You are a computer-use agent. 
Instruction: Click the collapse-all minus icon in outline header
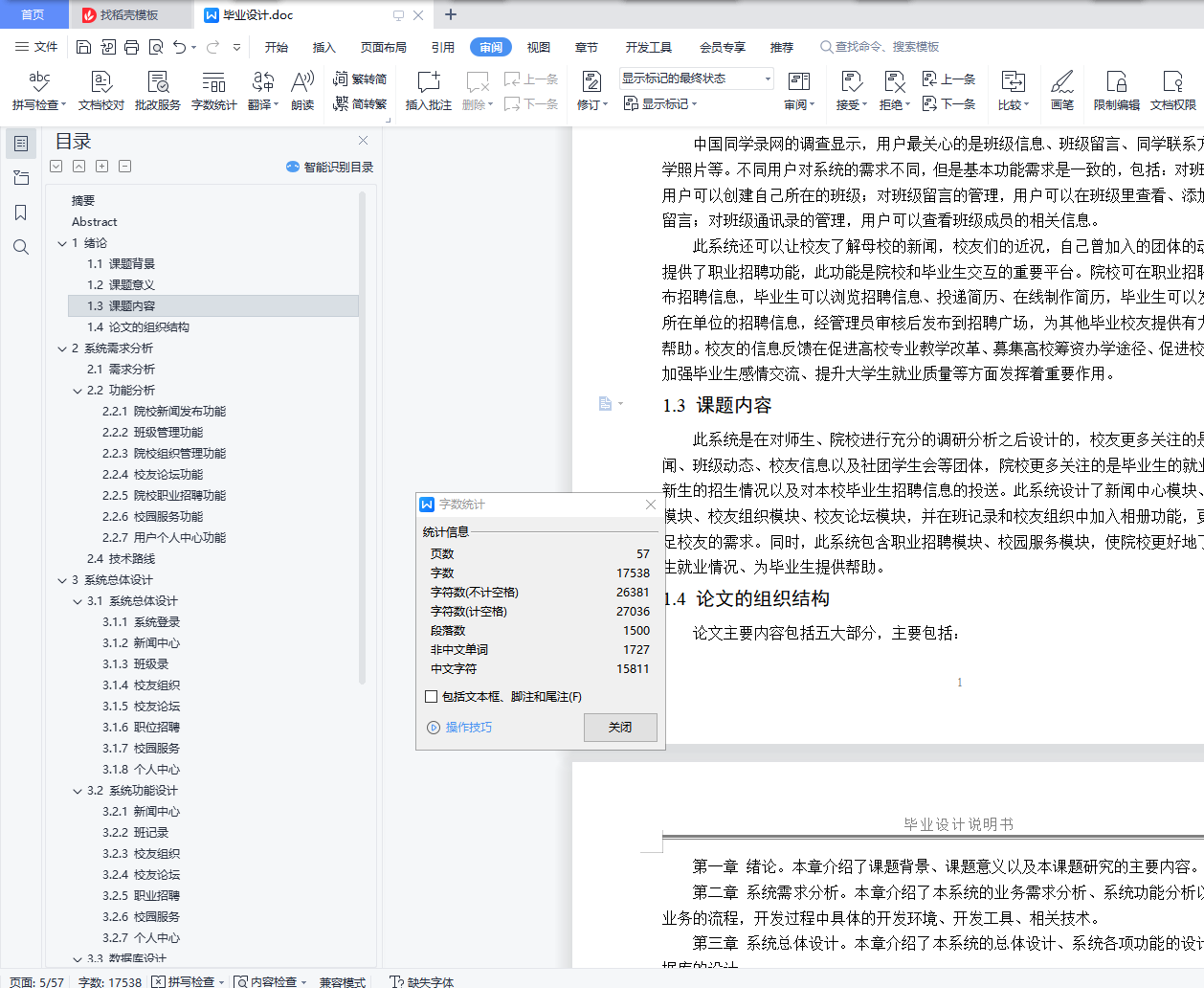124,167
